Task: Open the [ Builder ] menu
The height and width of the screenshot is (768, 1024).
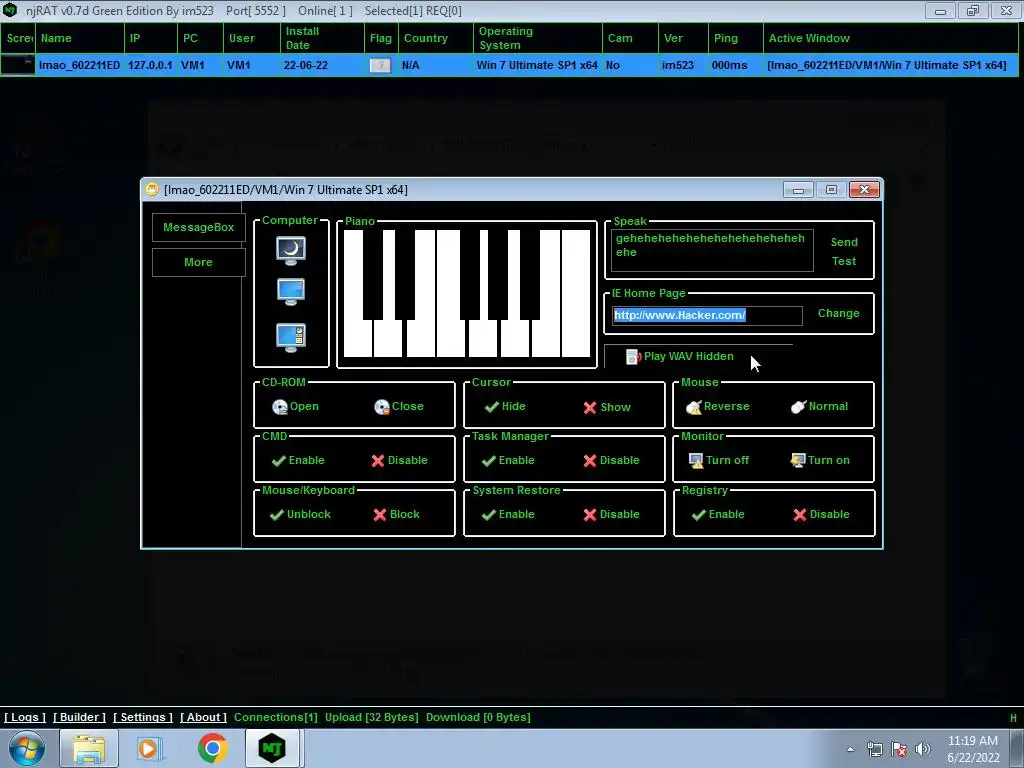Action: (79, 717)
